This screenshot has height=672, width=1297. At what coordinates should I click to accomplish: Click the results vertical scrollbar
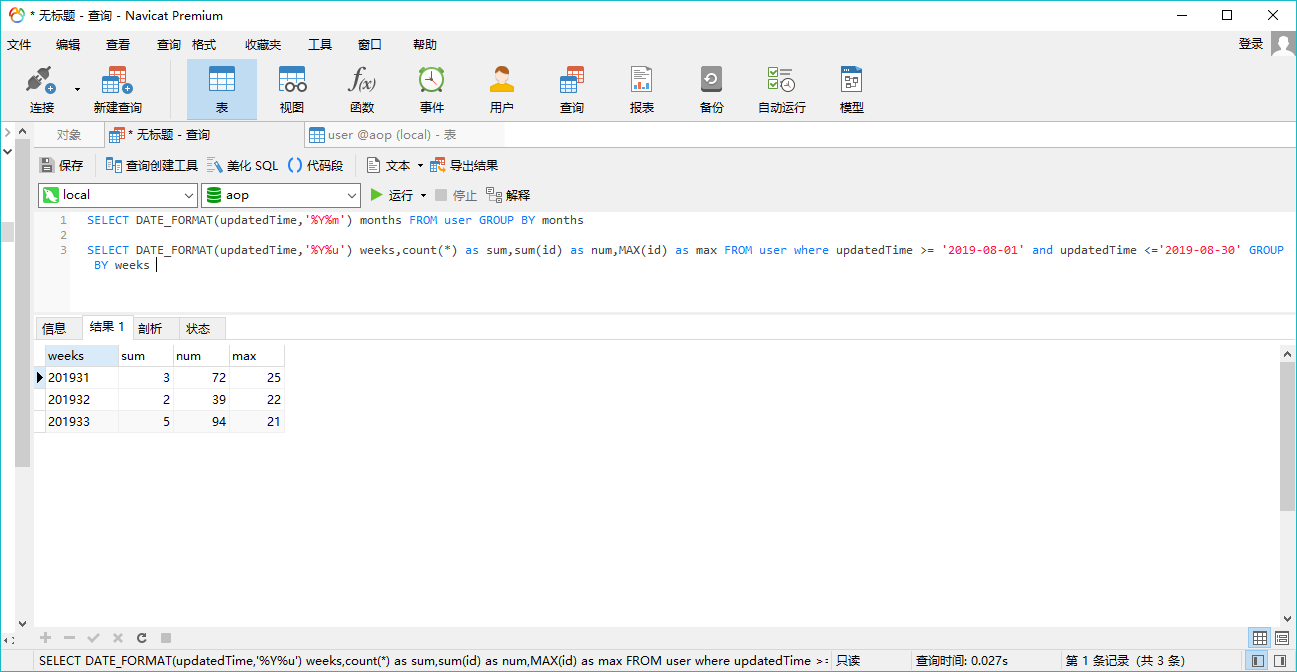click(x=1288, y=436)
